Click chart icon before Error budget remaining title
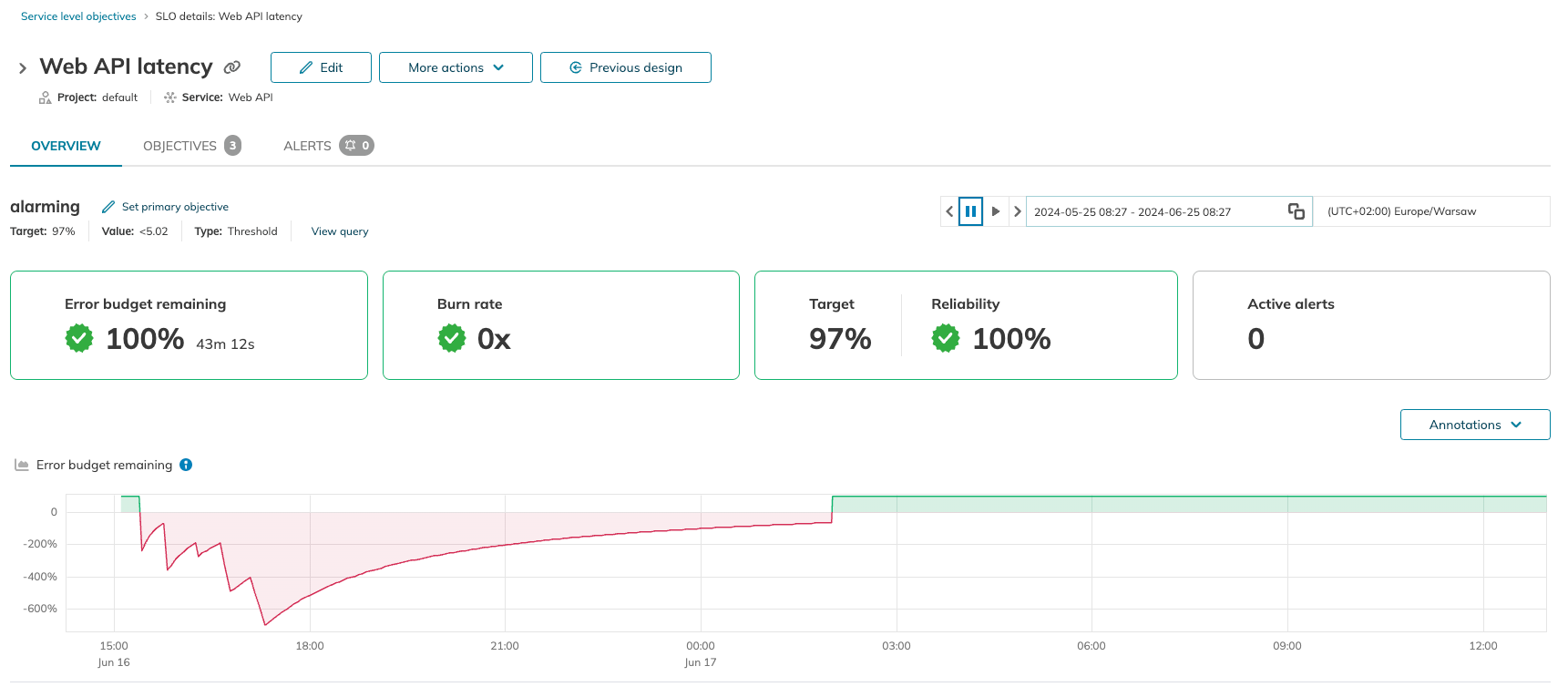The width and height of the screenshot is (1568, 697). click(x=22, y=465)
